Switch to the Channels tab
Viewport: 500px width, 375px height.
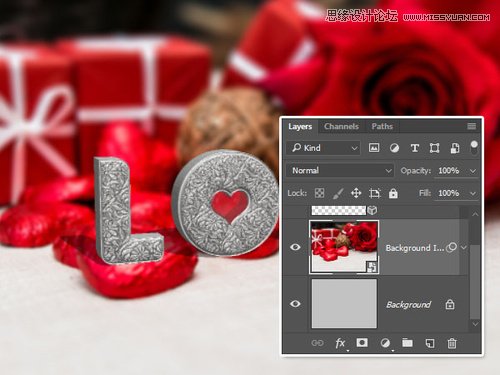341,126
